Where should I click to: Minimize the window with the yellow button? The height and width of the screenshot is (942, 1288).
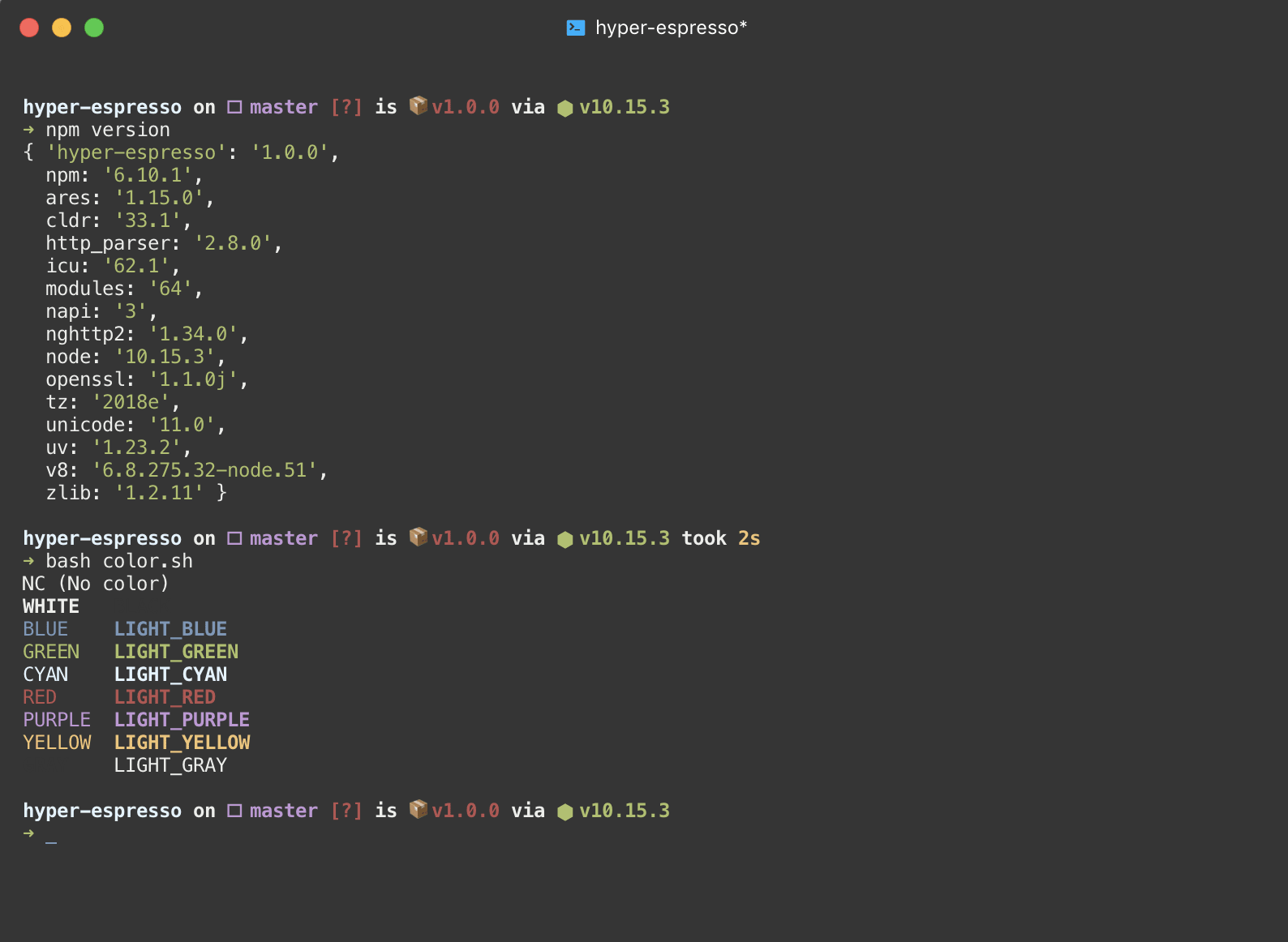click(62, 28)
